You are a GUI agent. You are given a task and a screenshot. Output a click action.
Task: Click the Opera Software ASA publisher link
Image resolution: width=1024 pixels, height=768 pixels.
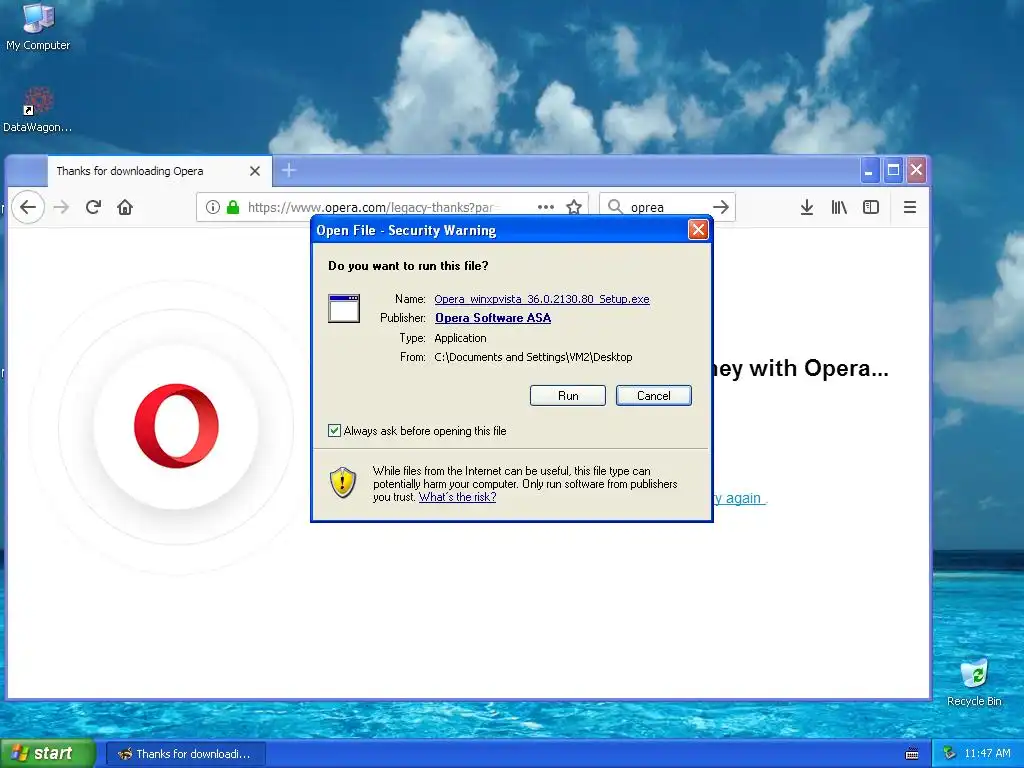click(492, 318)
